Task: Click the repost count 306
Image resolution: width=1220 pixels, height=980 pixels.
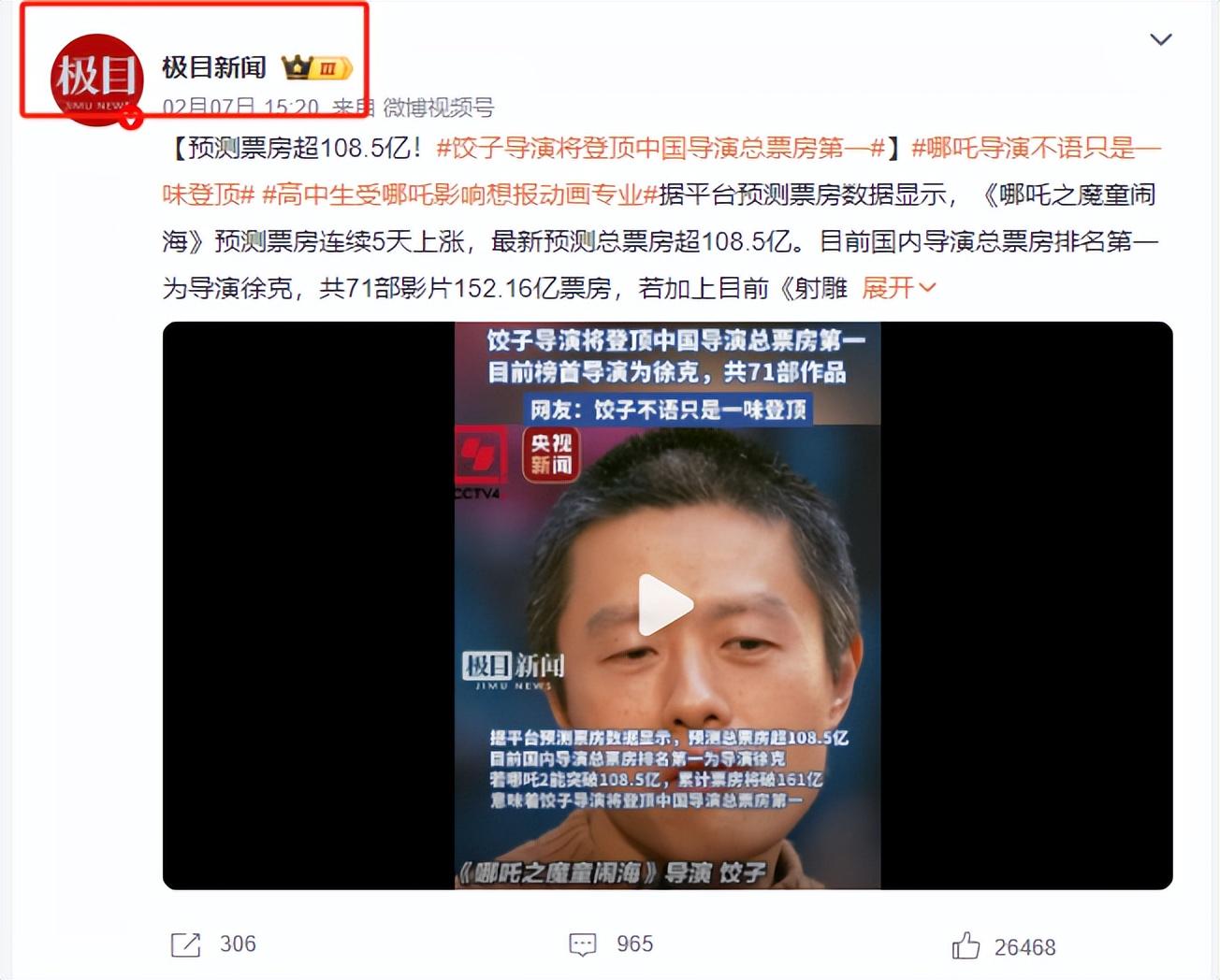Action: click(238, 944)
